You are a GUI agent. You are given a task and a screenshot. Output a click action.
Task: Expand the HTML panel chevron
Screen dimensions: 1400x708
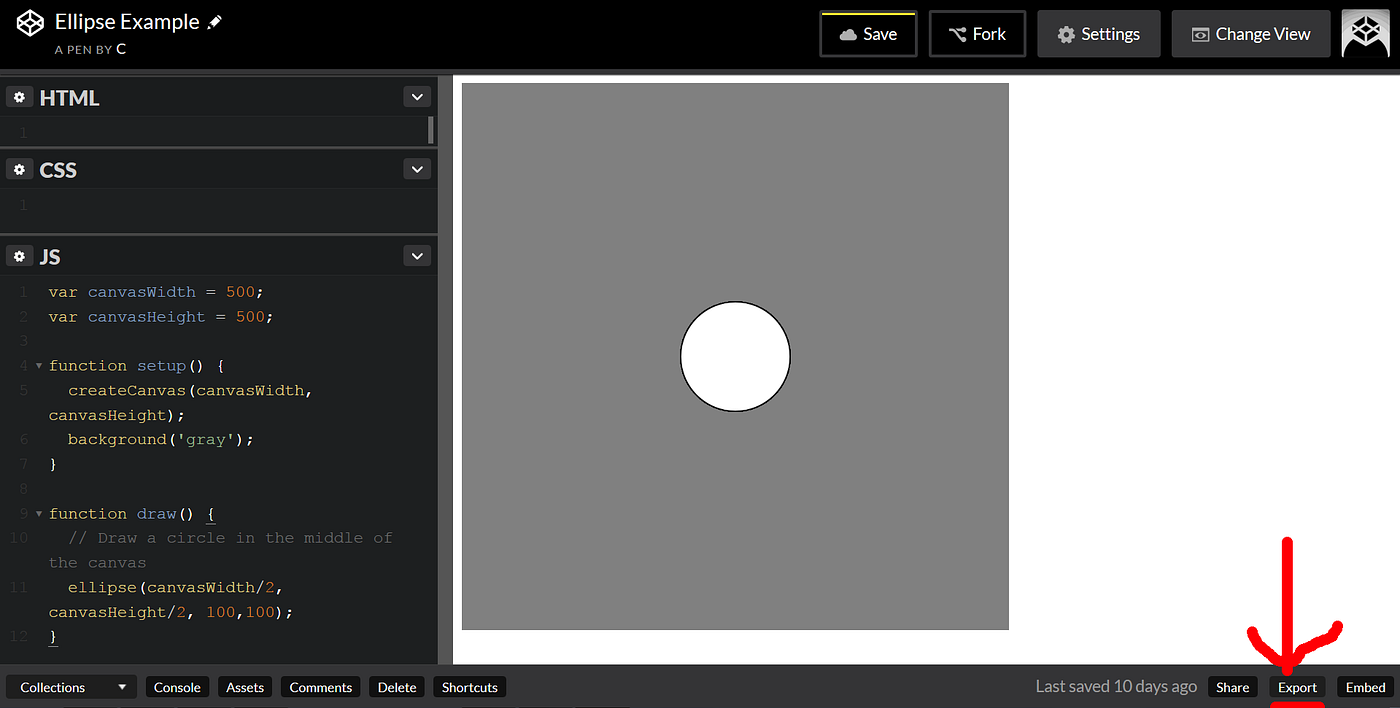coord(417,96)
